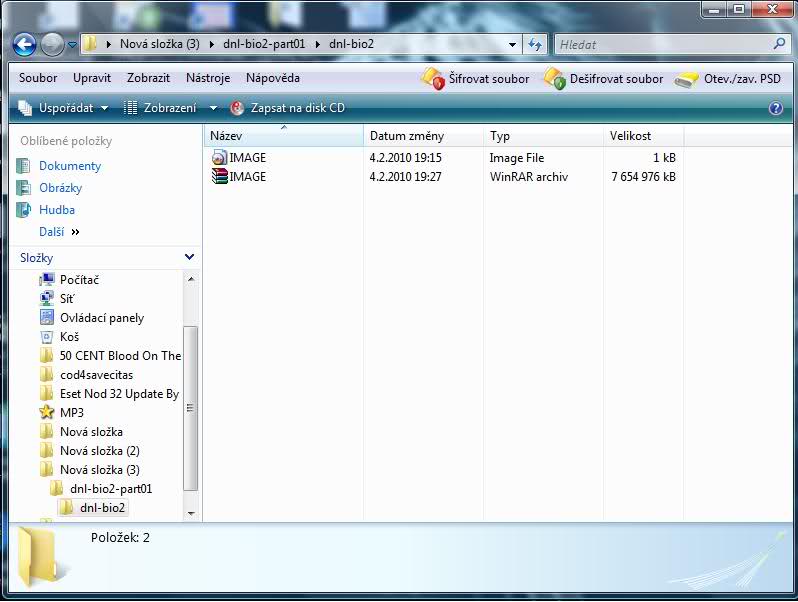
Task: Click the folder tree vertical scrollbar
Action: [x=191, y=407]
